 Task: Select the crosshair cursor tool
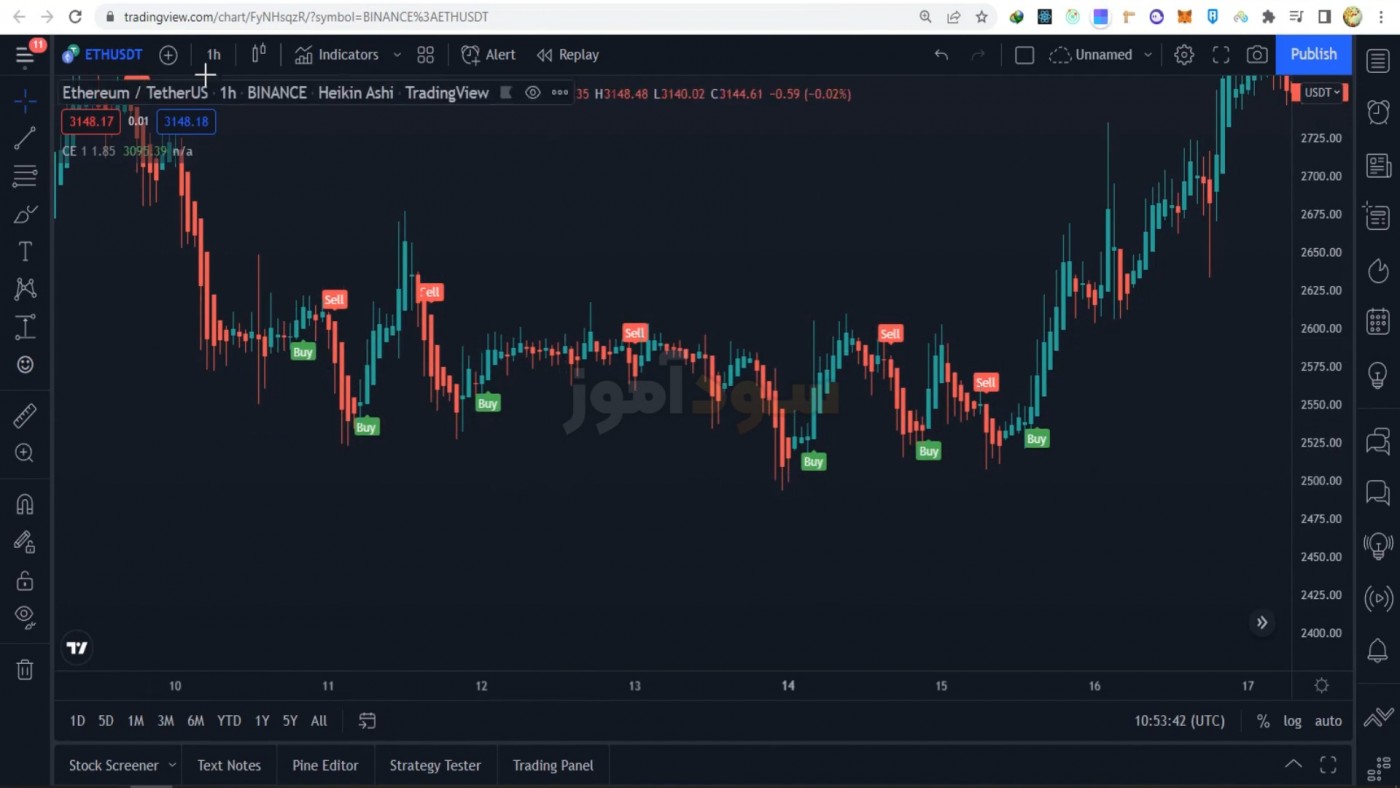pos(25,101)
